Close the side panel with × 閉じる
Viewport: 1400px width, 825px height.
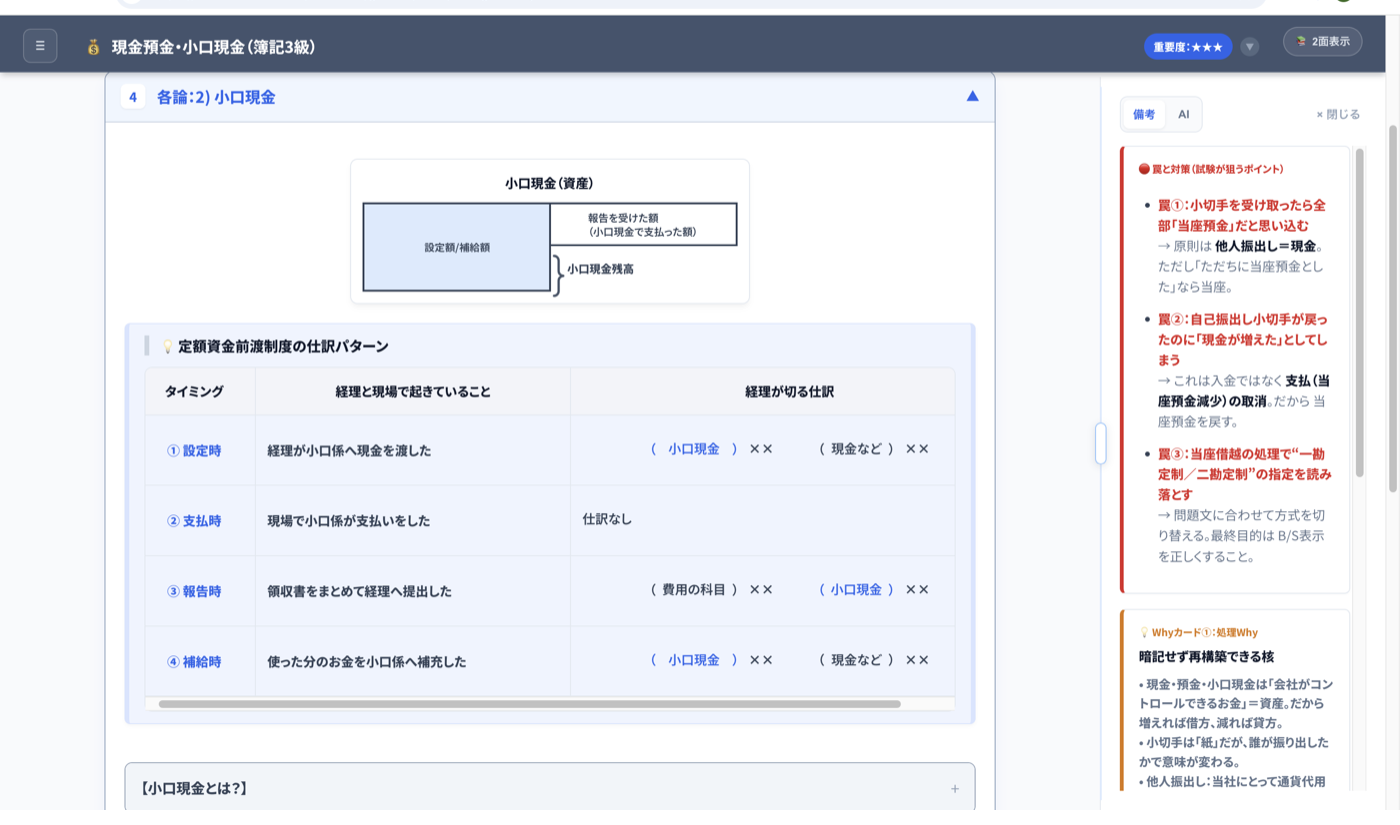click(1338, 114)
